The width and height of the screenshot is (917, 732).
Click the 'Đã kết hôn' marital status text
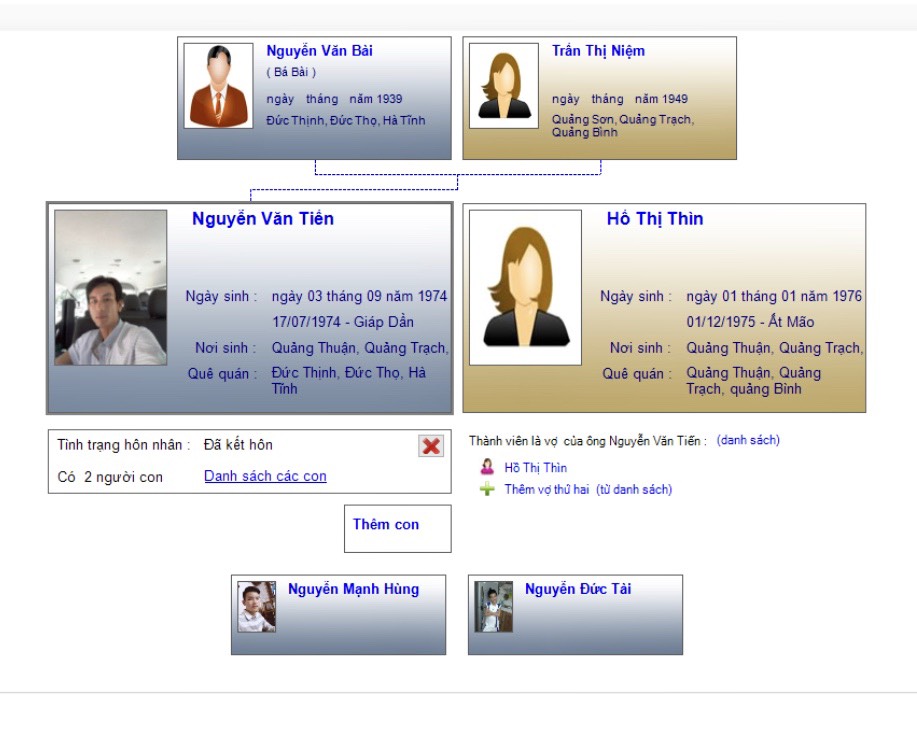click(238, 445)
